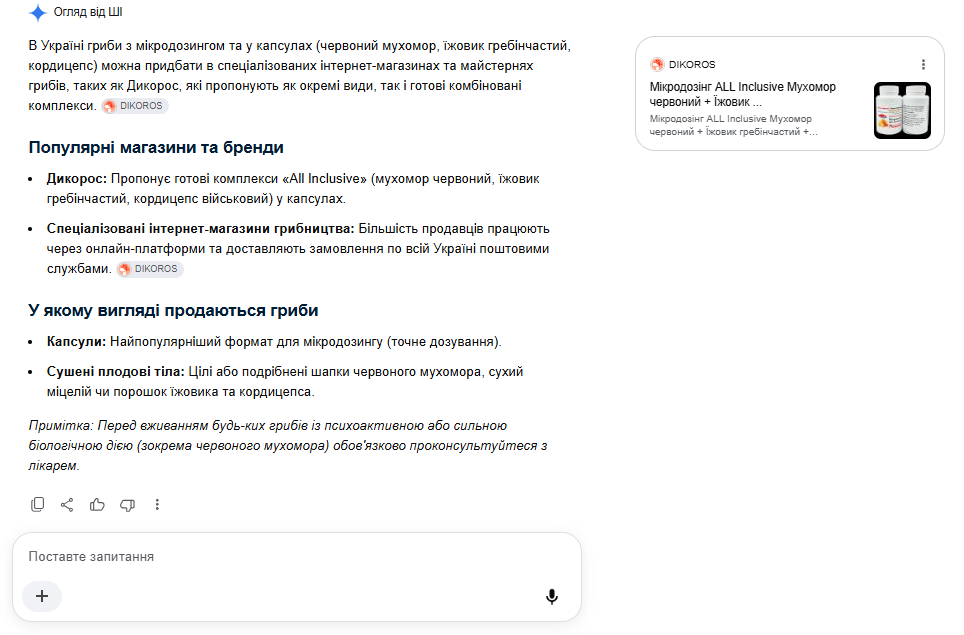Click the bold 'Сушені плодові тіла:' text
Image resolution: width=964 pixels, height=635 pixels.
tap(116, 372)
